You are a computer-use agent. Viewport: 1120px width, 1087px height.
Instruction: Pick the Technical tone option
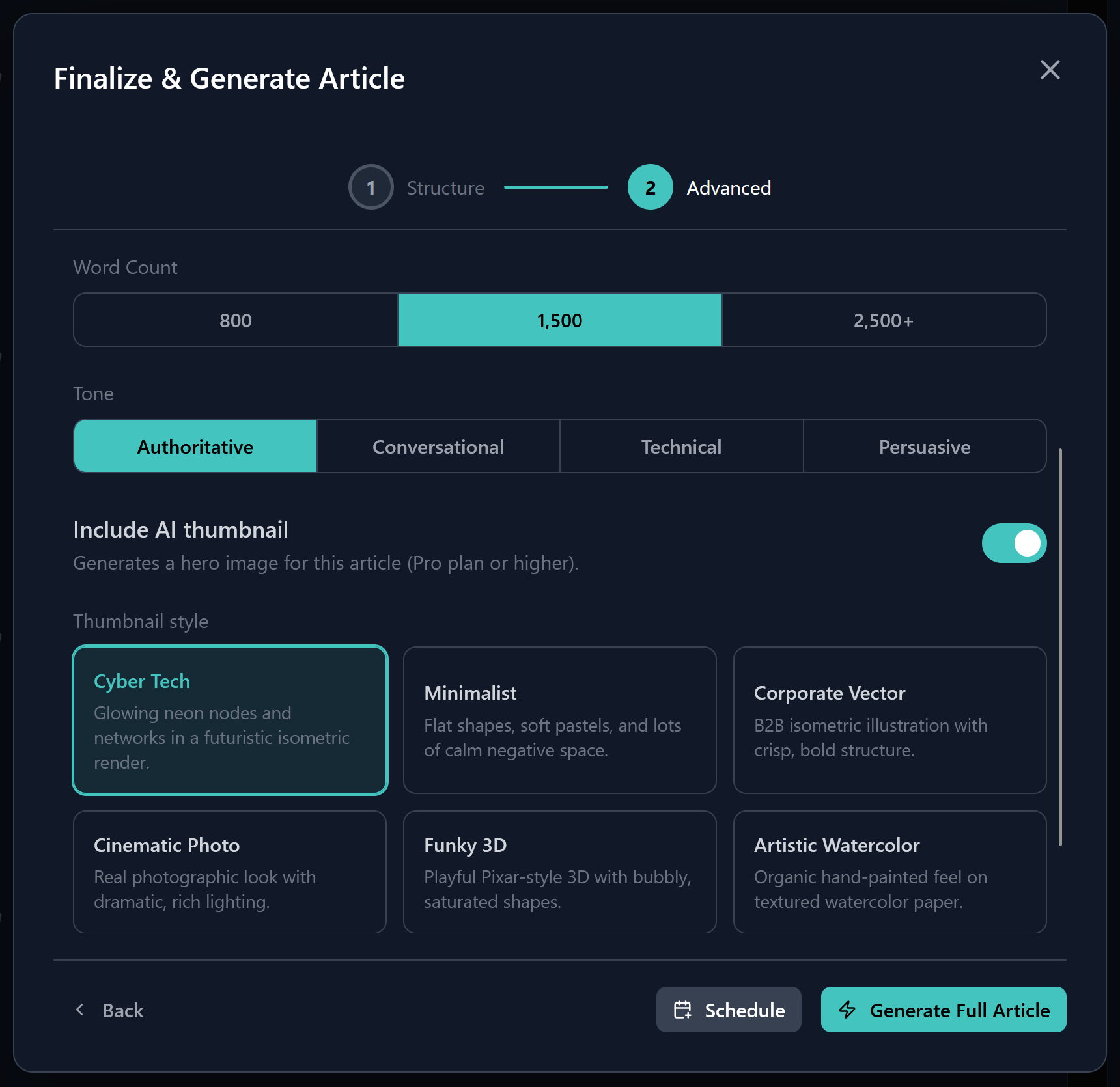click(681, 447)
